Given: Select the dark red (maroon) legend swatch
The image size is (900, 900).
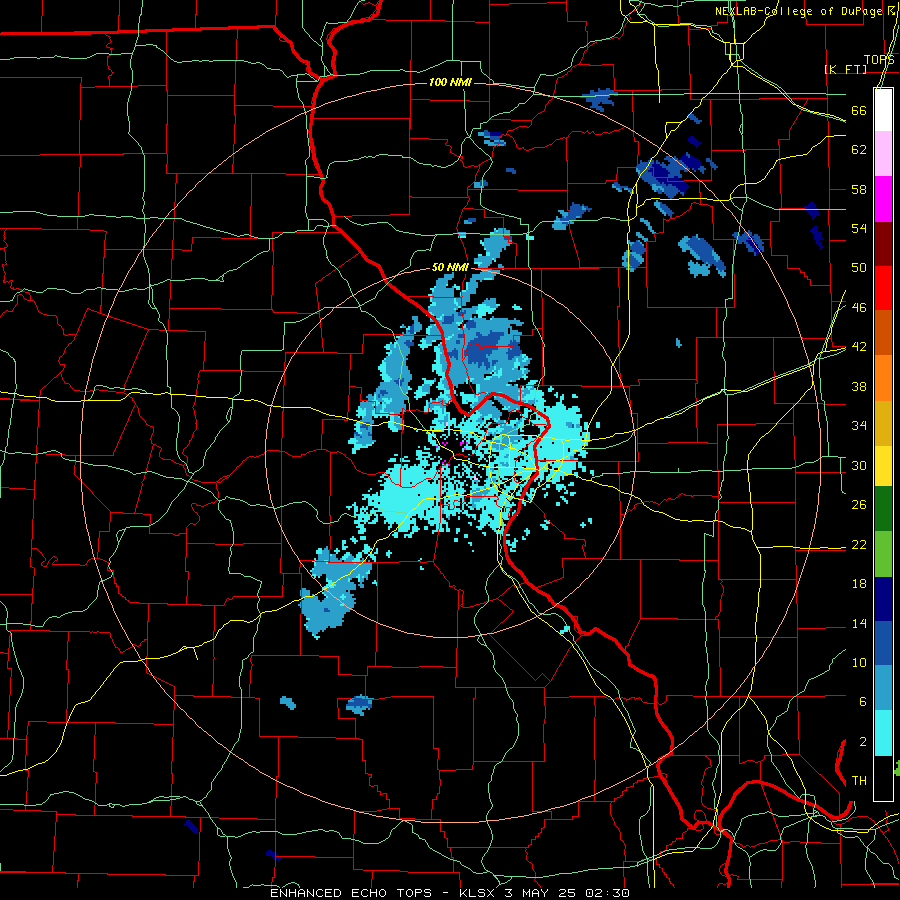Looking at the screenshot, I should 883,244.
